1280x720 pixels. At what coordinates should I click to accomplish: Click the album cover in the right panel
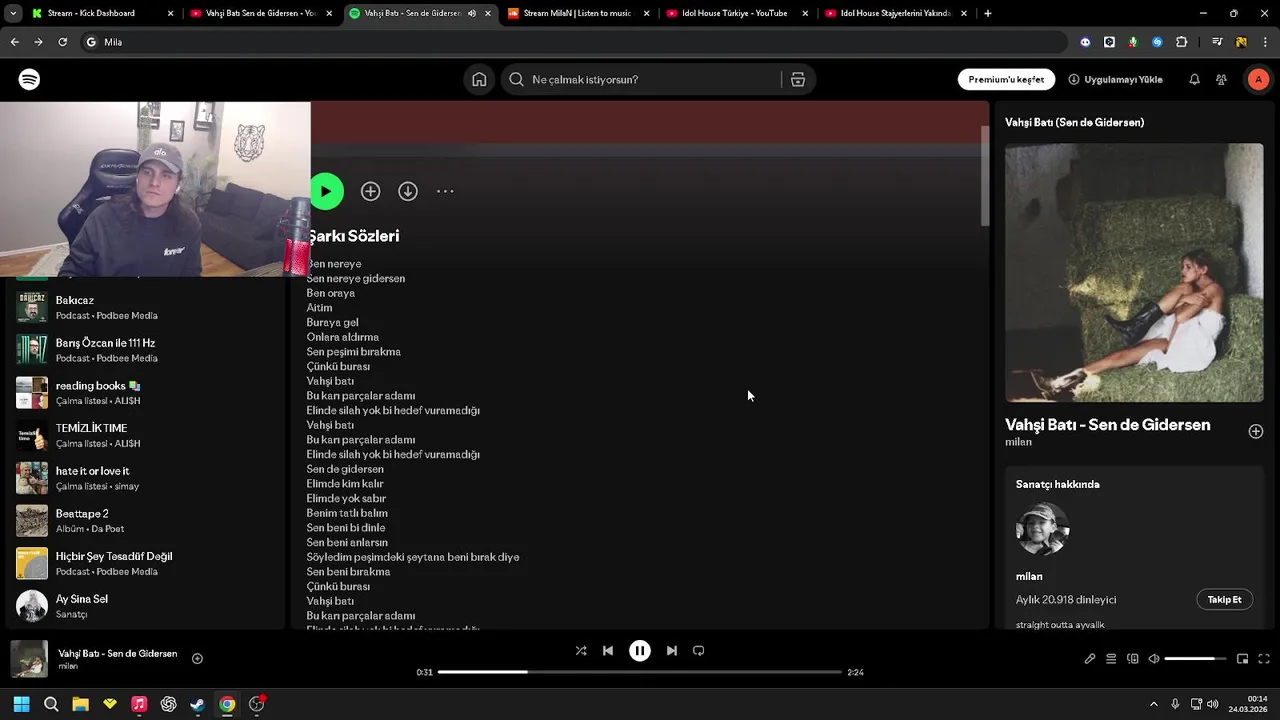coord(1134,272)
